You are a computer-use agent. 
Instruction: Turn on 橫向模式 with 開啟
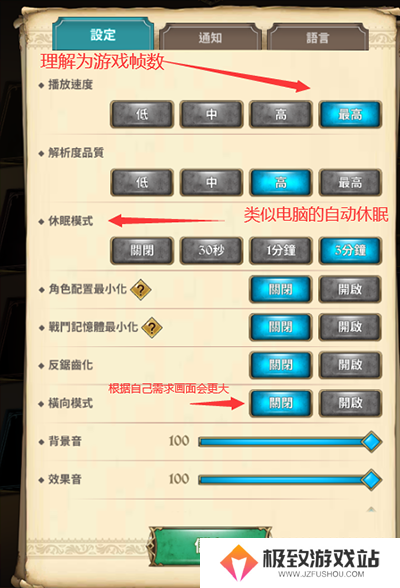(x=350, y=403)
